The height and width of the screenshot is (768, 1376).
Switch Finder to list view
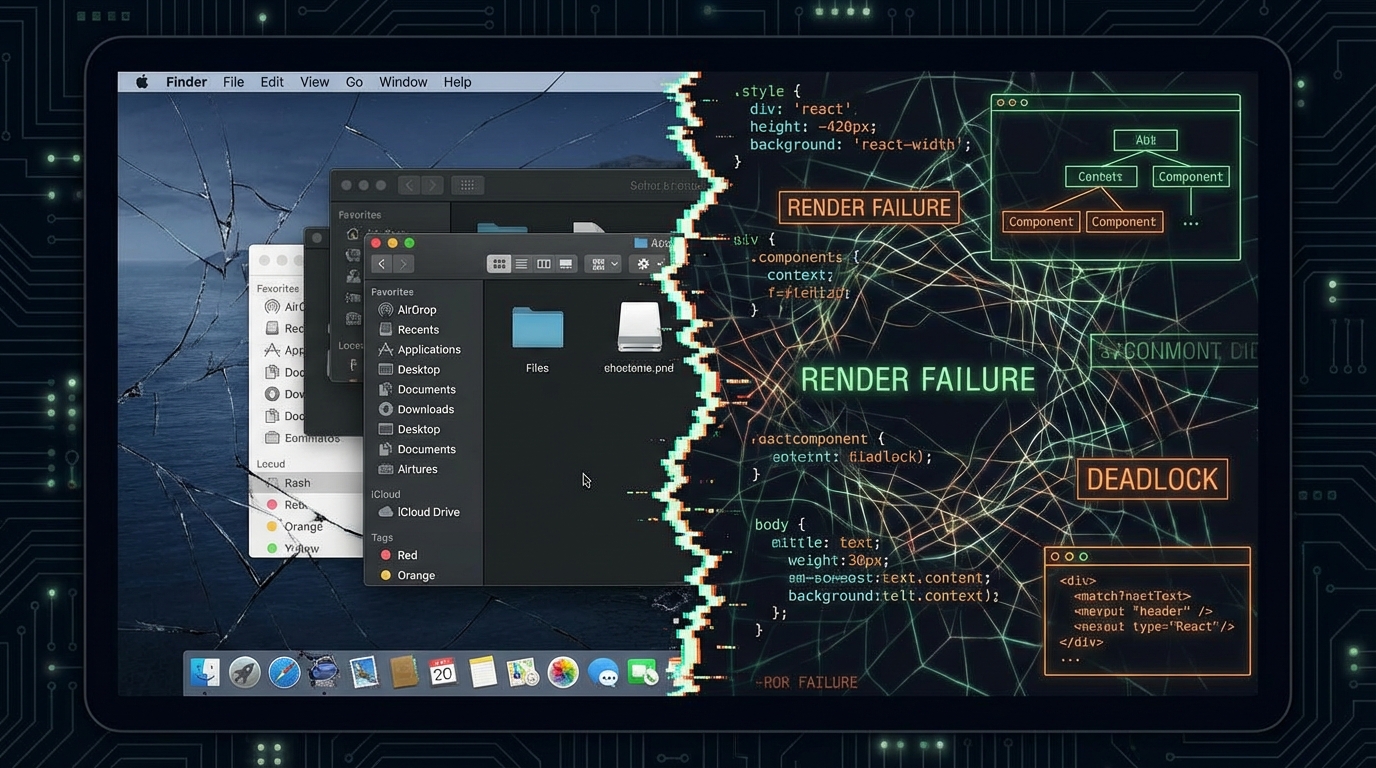click(x=521, y=263)
